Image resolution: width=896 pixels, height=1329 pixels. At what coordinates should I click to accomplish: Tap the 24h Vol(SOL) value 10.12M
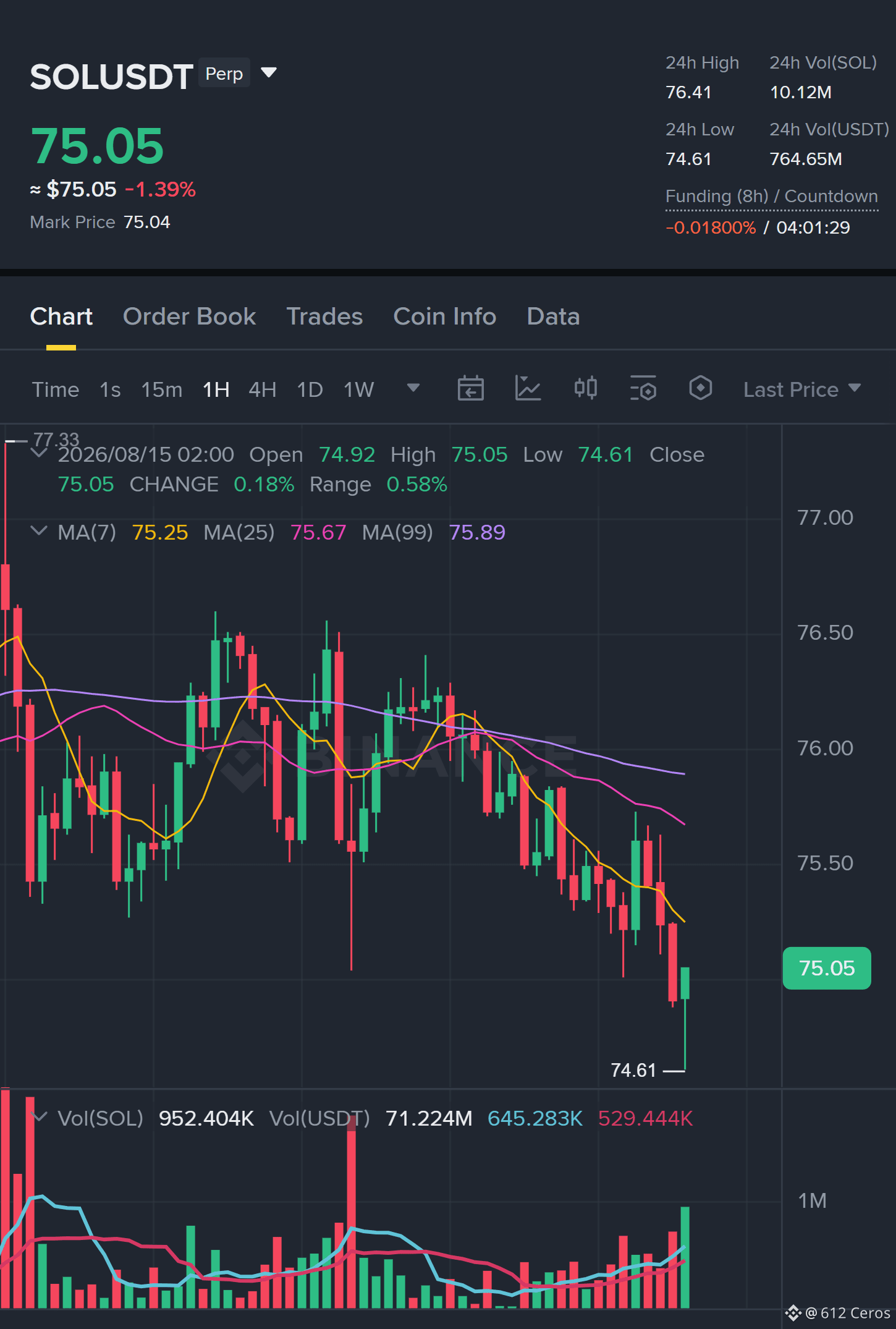(801, 92)
